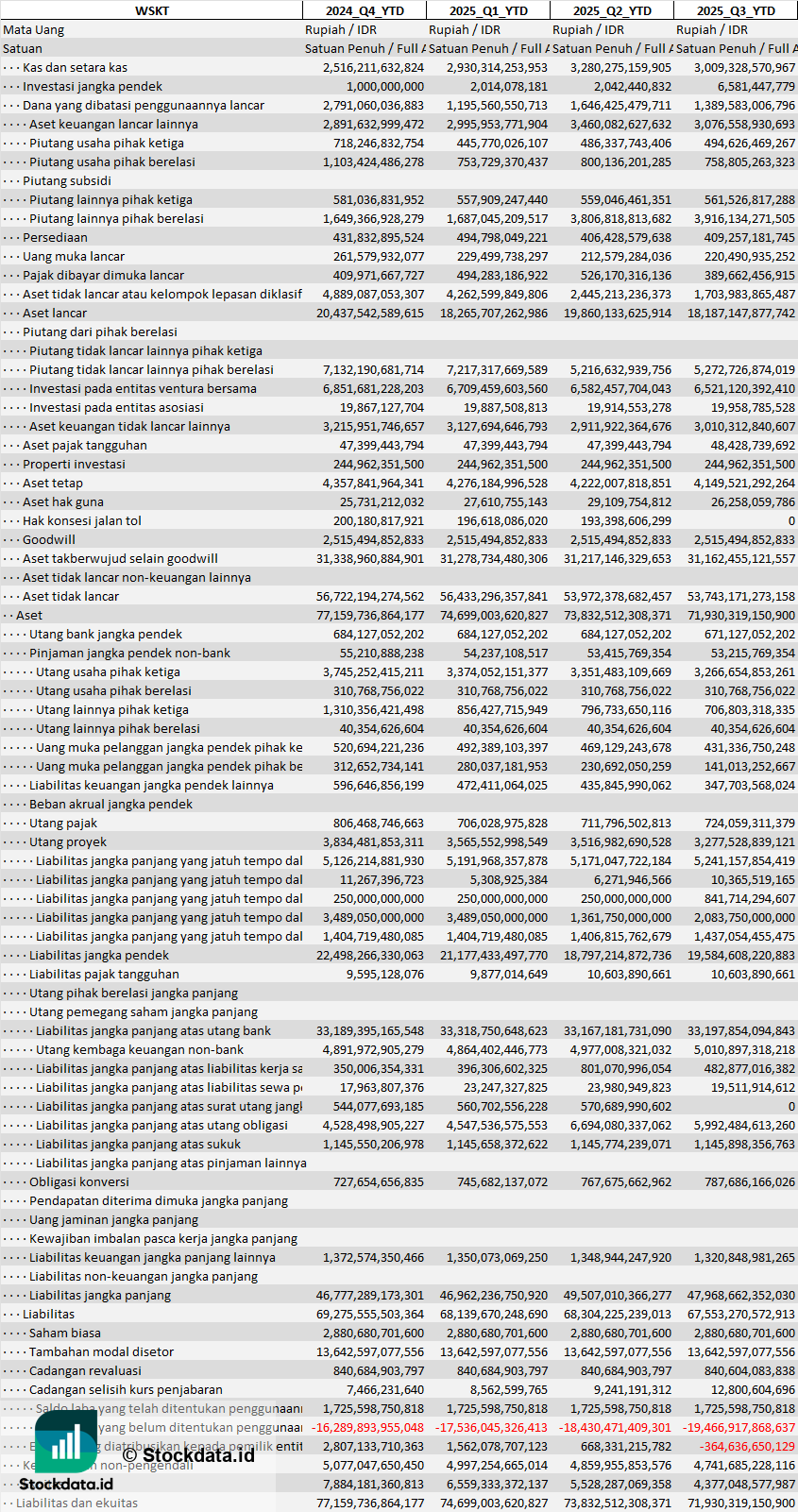Screen dimensions: 798x1512
Task: Select current assets total 20,437,542,589,615
Action: tap(370, 313)
